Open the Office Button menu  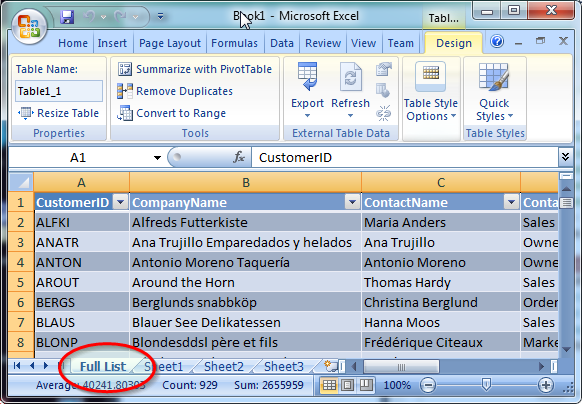pos(29,26)
